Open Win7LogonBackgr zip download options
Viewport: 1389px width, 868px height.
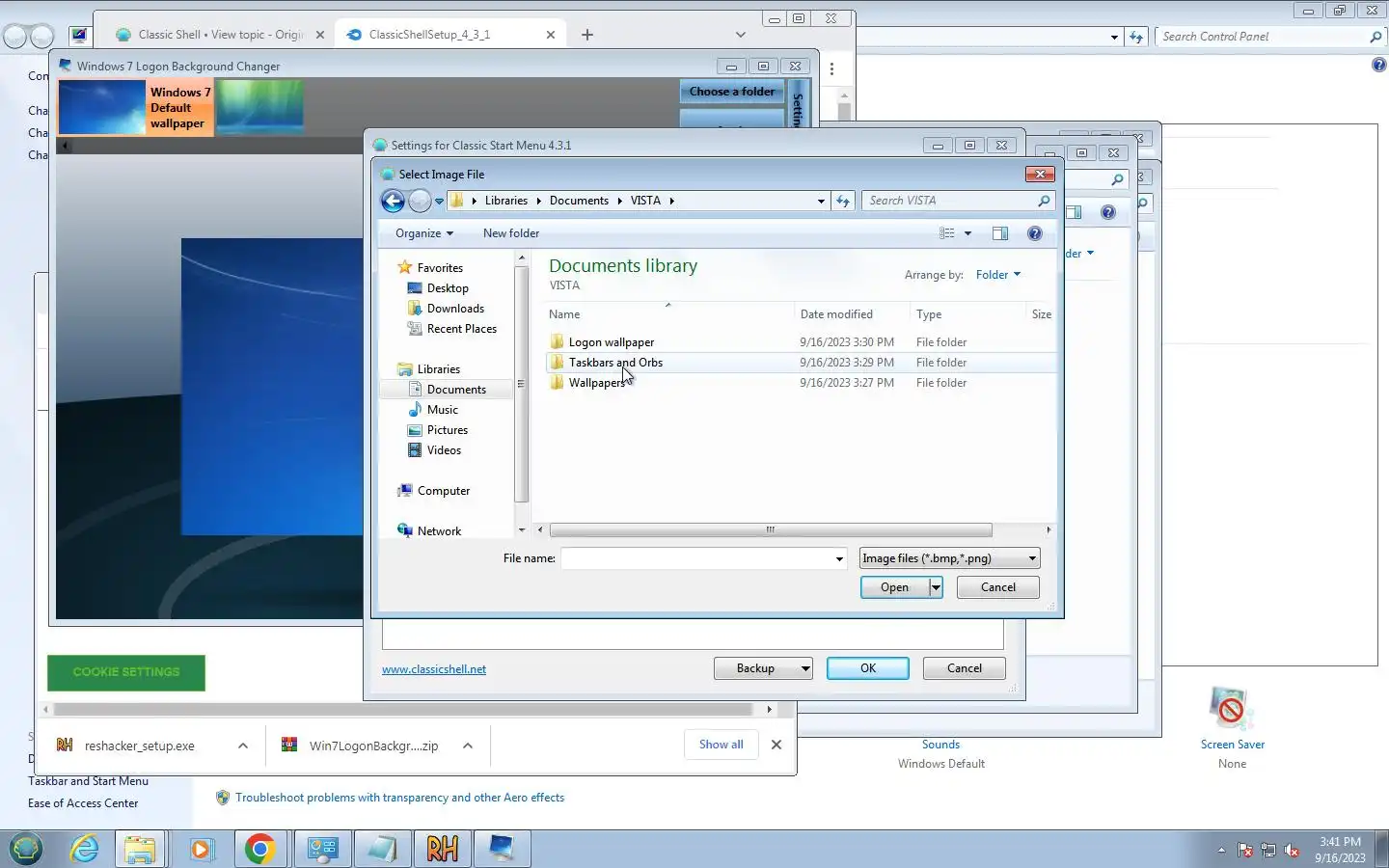468,746
